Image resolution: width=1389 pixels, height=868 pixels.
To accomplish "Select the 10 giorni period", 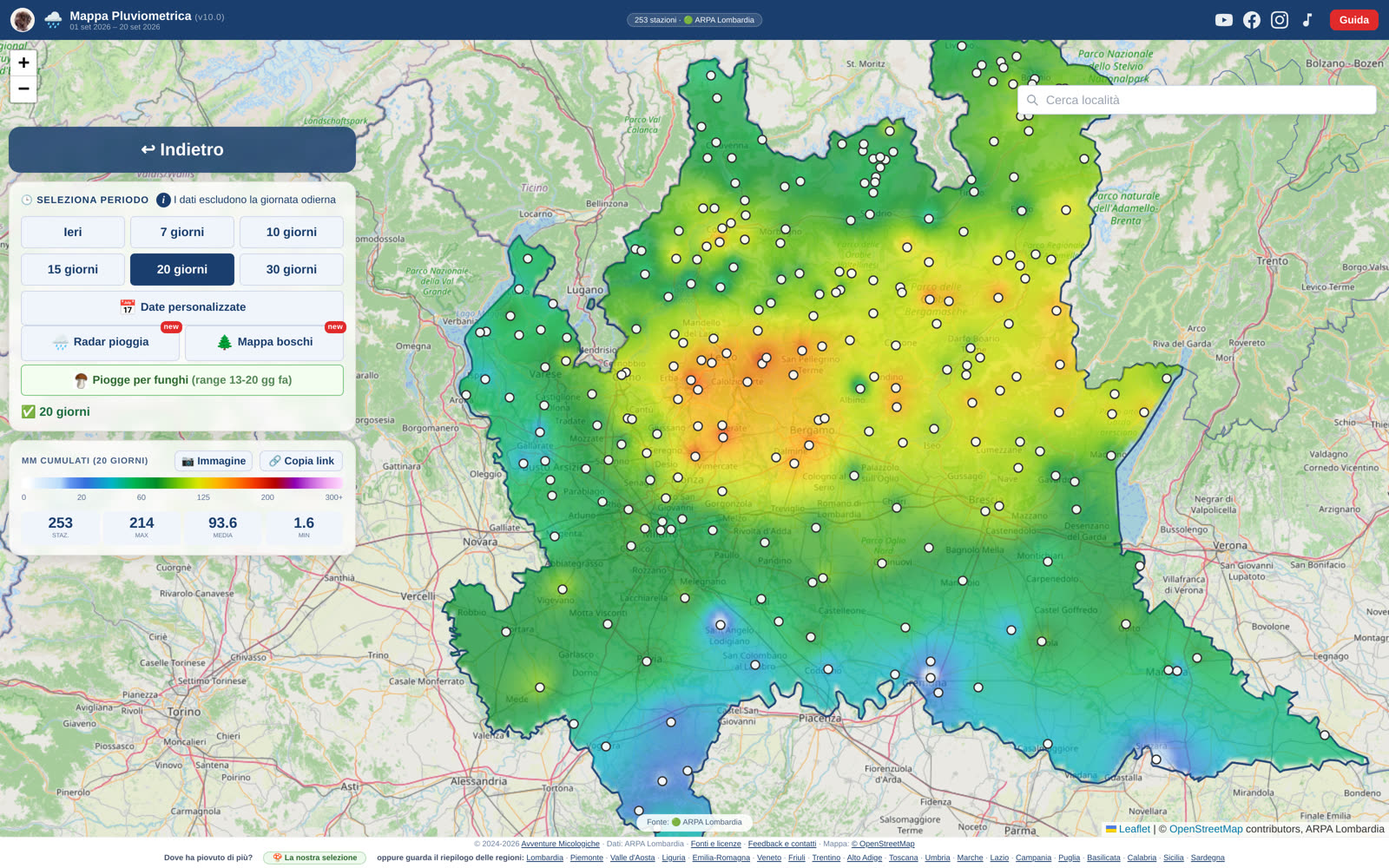I will [x=292, y=232].
